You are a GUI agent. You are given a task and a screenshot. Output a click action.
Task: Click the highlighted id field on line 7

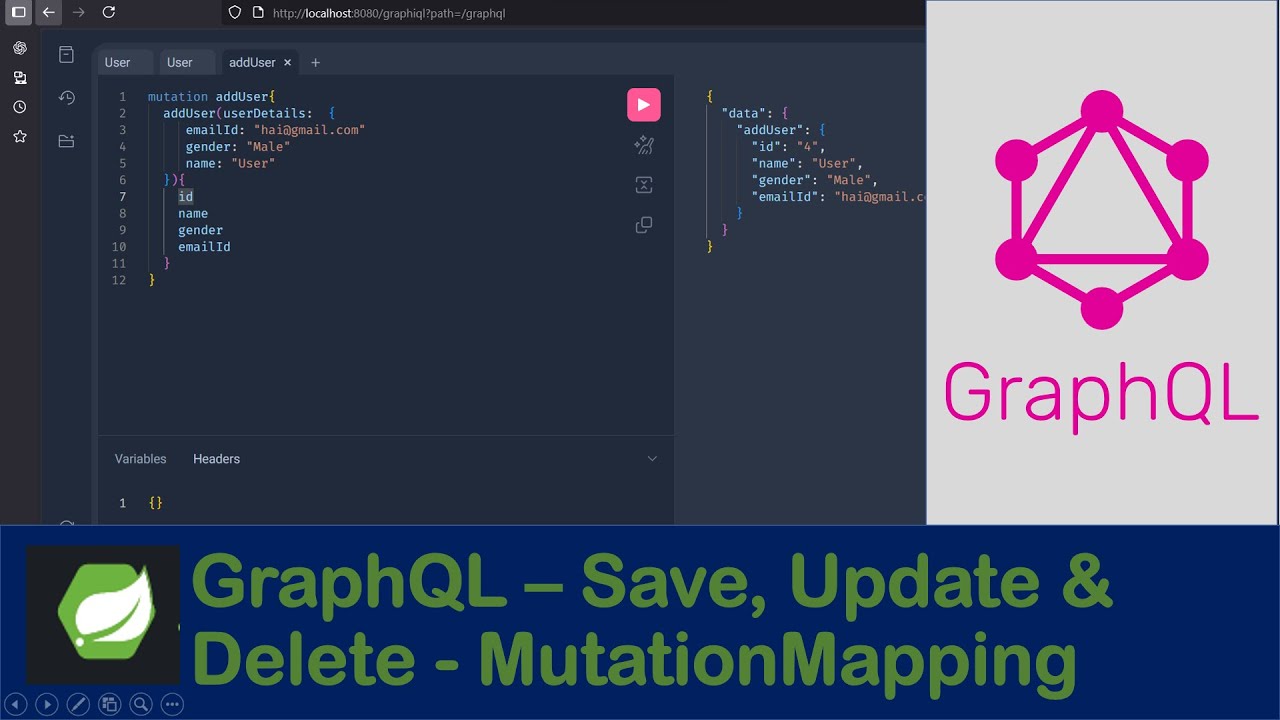(186, 197)
